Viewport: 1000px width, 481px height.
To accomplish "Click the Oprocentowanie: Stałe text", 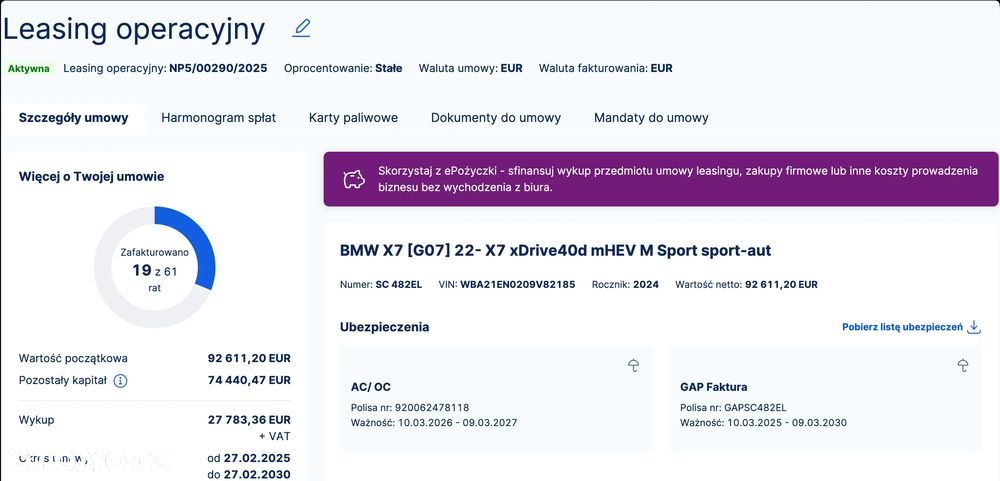I will coord(343,68).
